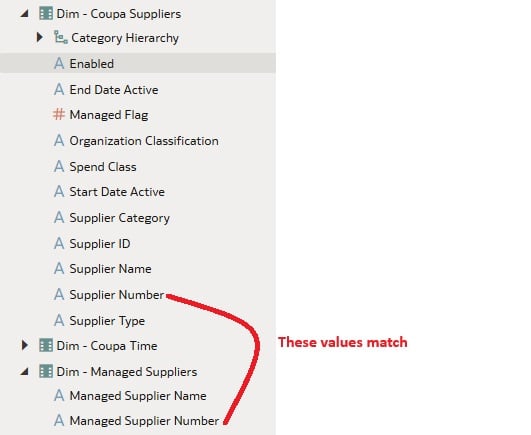
Task: Select the Managed Supplier Number column
Action: tap(144, 420)
